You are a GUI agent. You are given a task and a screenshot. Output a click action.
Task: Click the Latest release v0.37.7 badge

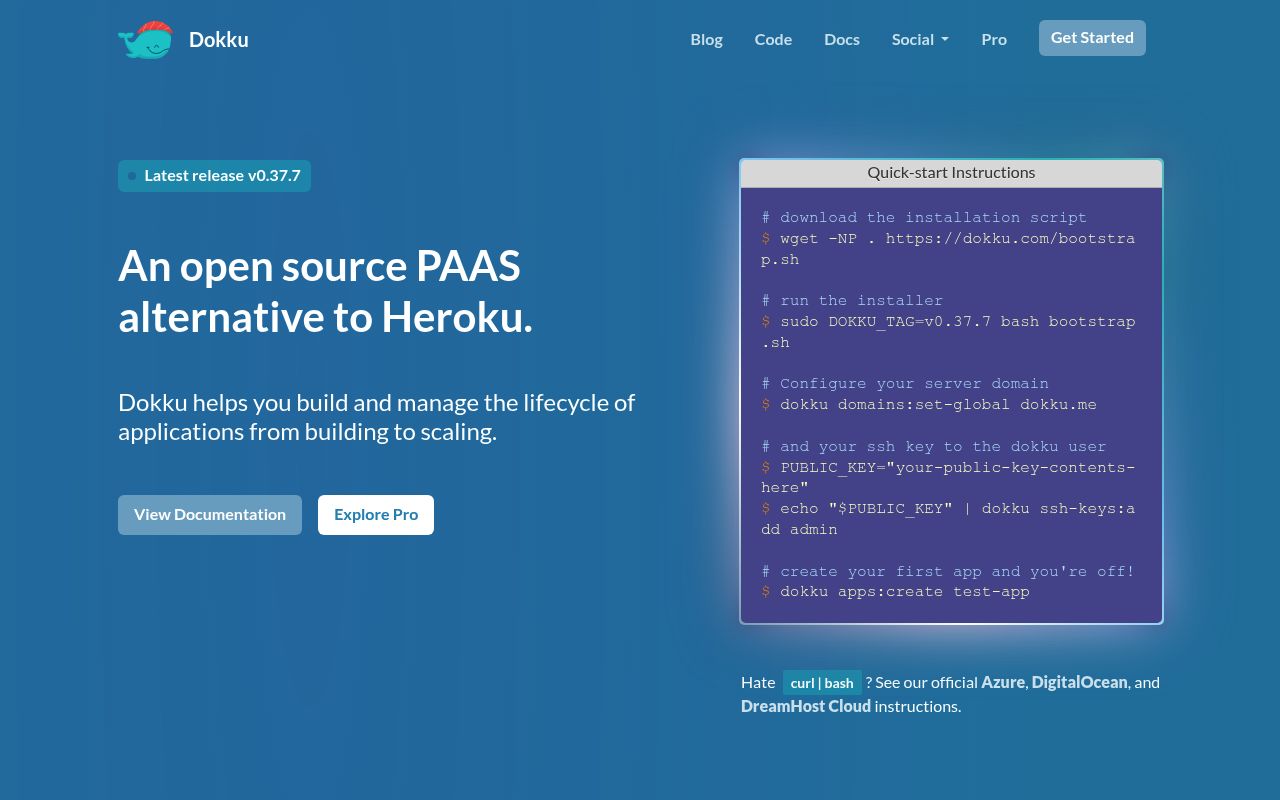click(214, 176)
